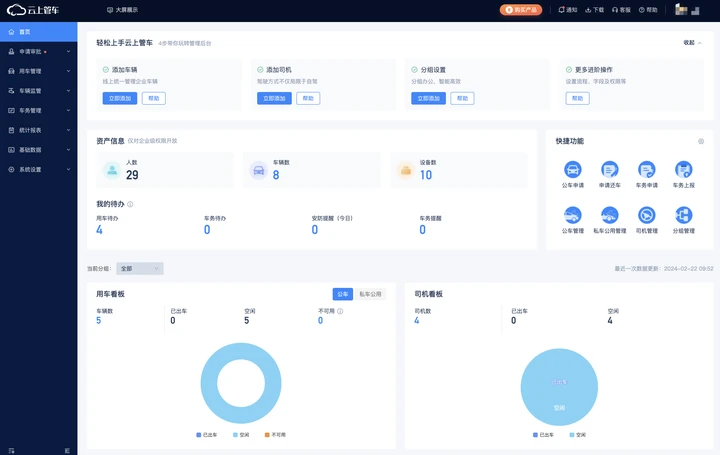Expand the 统计报表 sidebar menu
The width and height of the screenshot is (720, 455).
pyautogui.click(x=39, y=130)
